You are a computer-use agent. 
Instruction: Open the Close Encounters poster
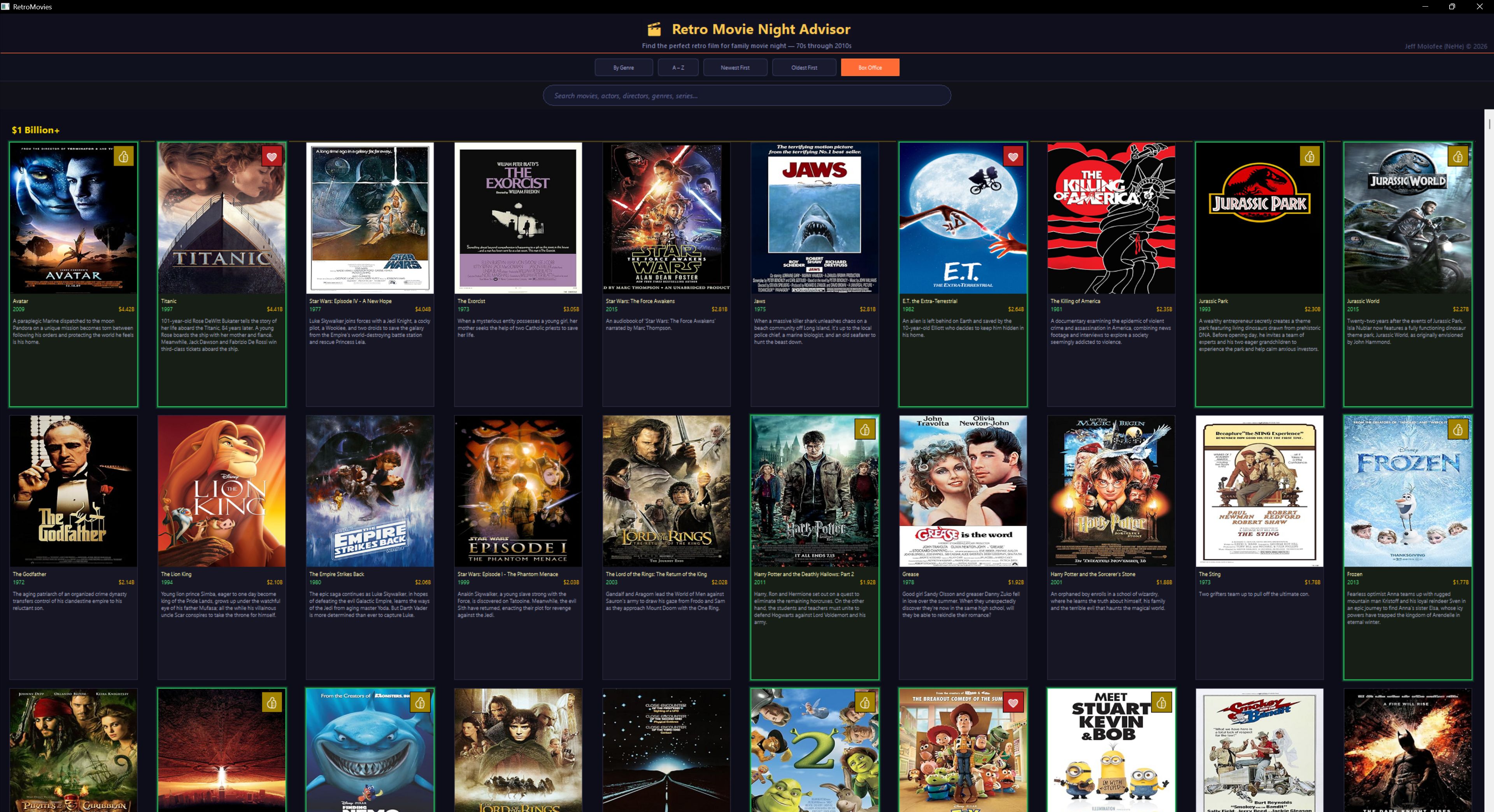tap(666, 750)
